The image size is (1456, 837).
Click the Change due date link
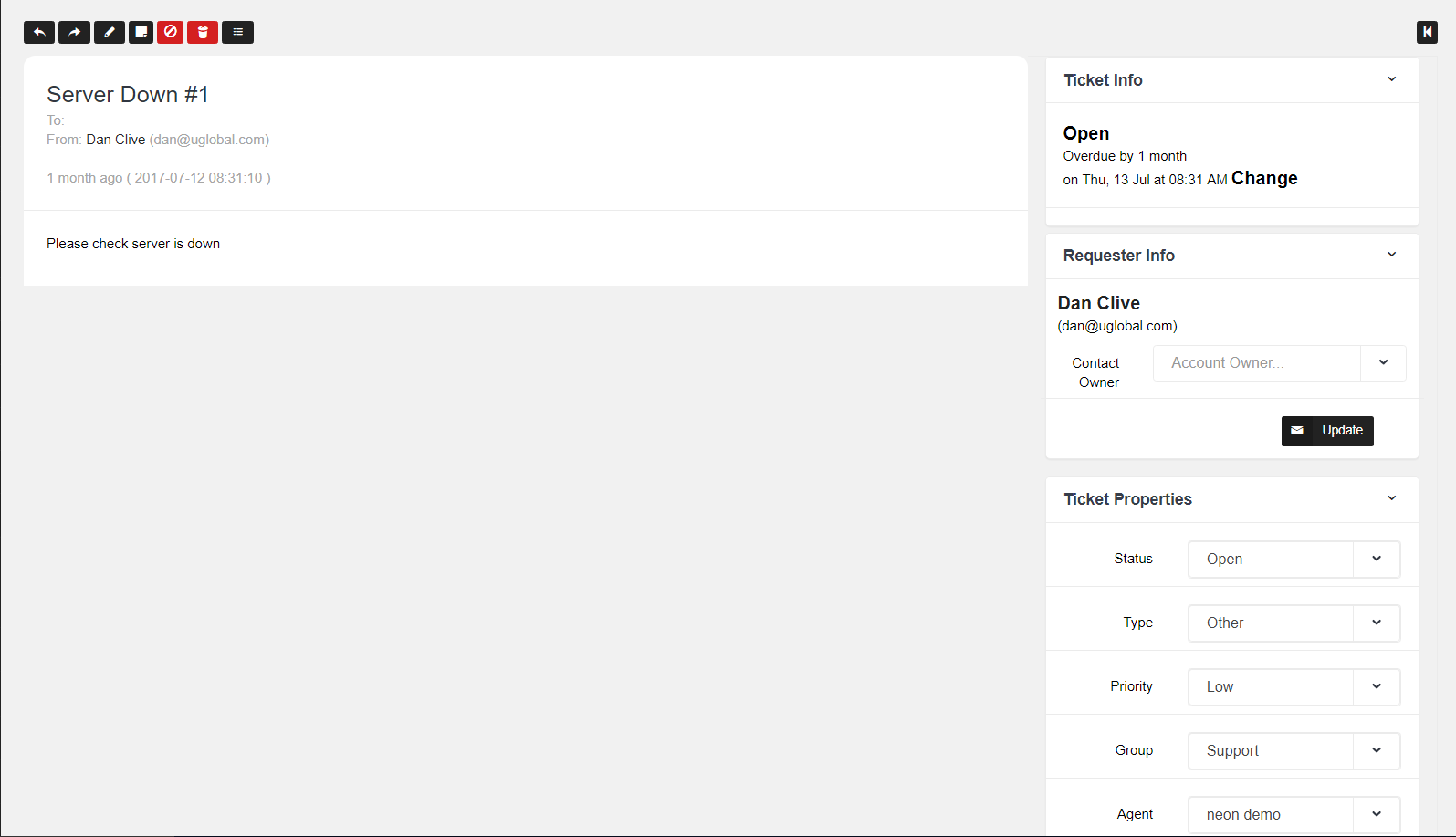[x=1264, y=179]
